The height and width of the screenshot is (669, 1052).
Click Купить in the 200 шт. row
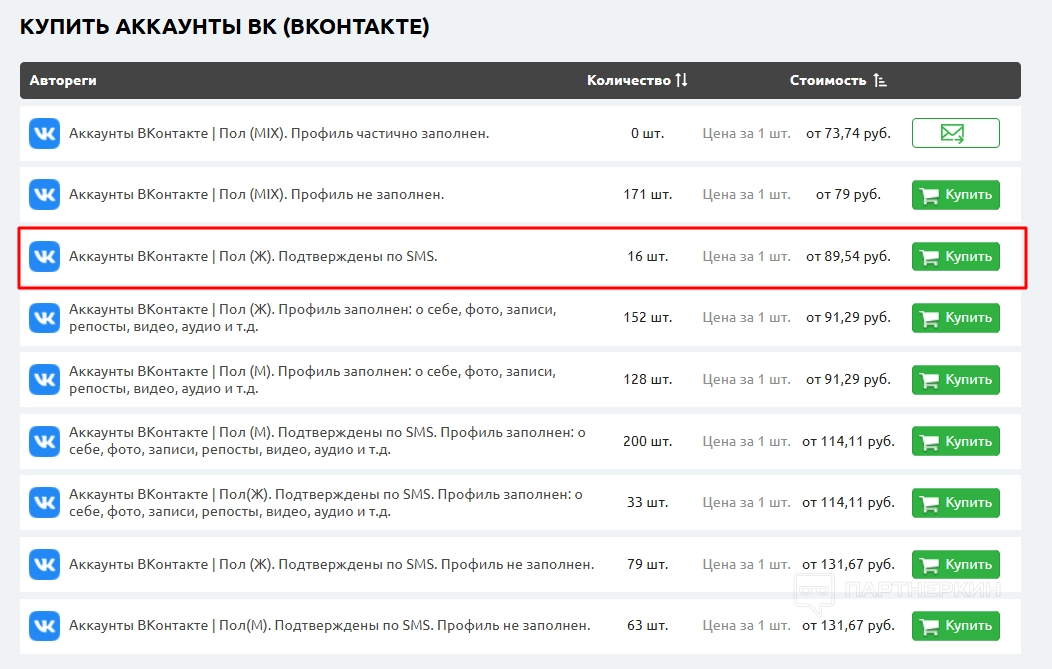pos(955,441)
